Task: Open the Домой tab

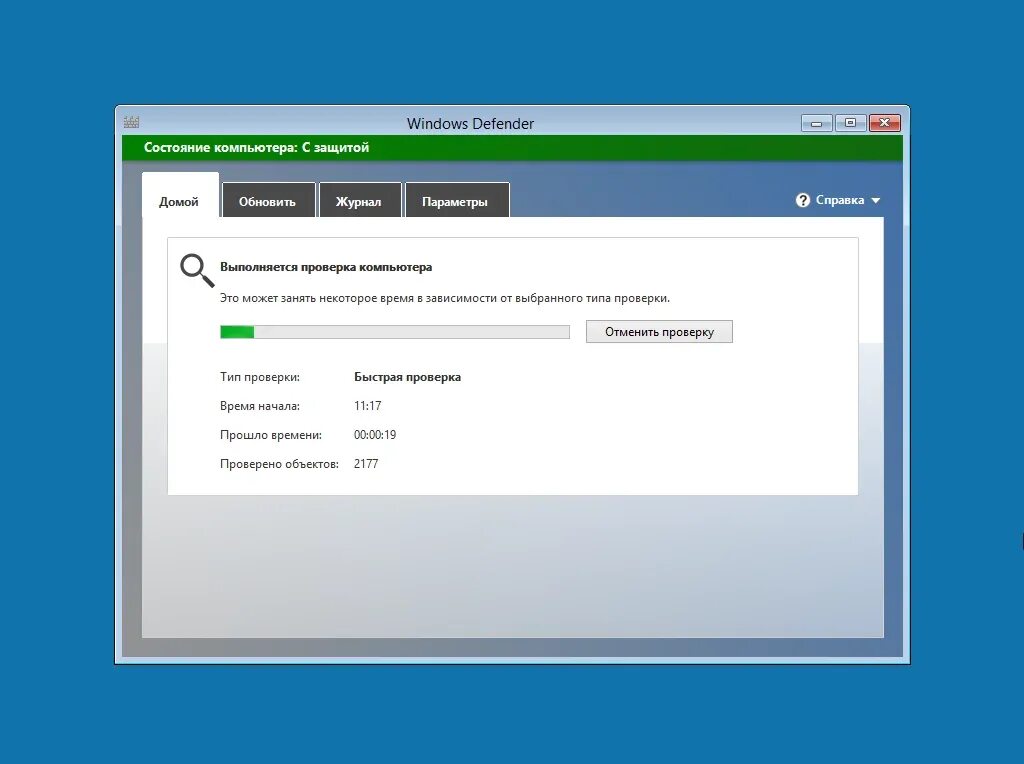Action: [x=180, y=195]
